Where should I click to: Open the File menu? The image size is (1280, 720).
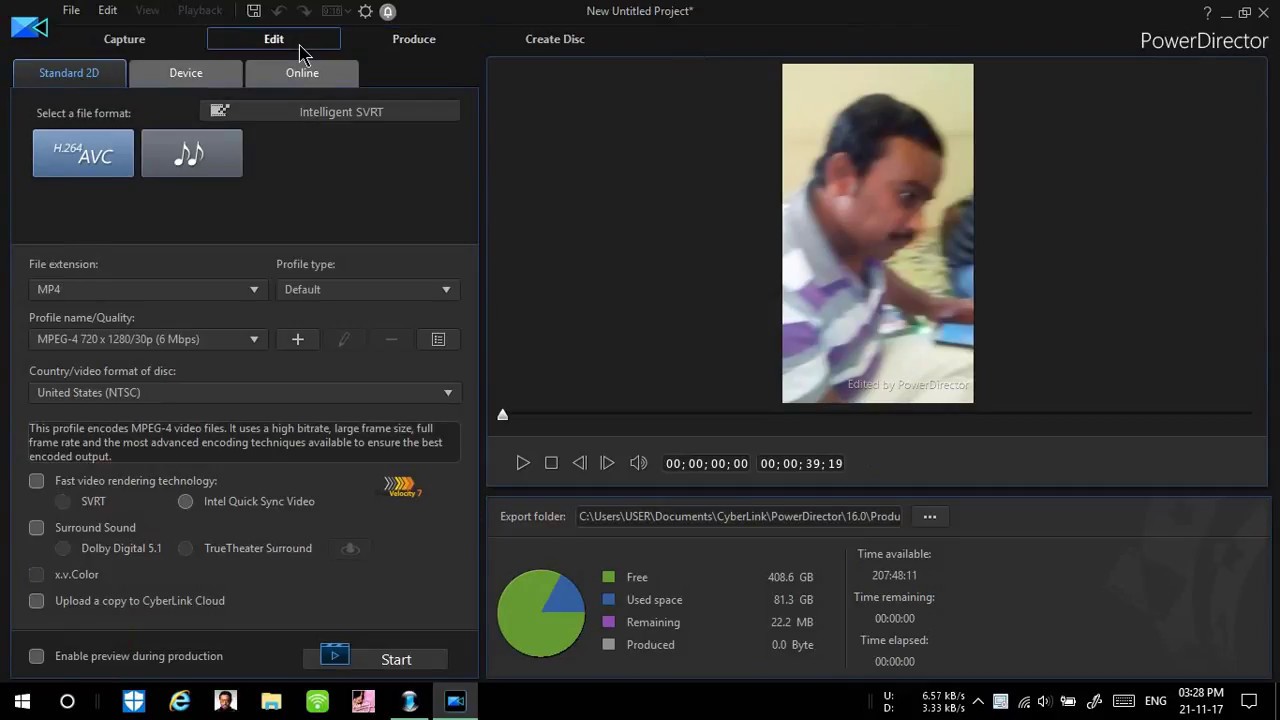71,10
